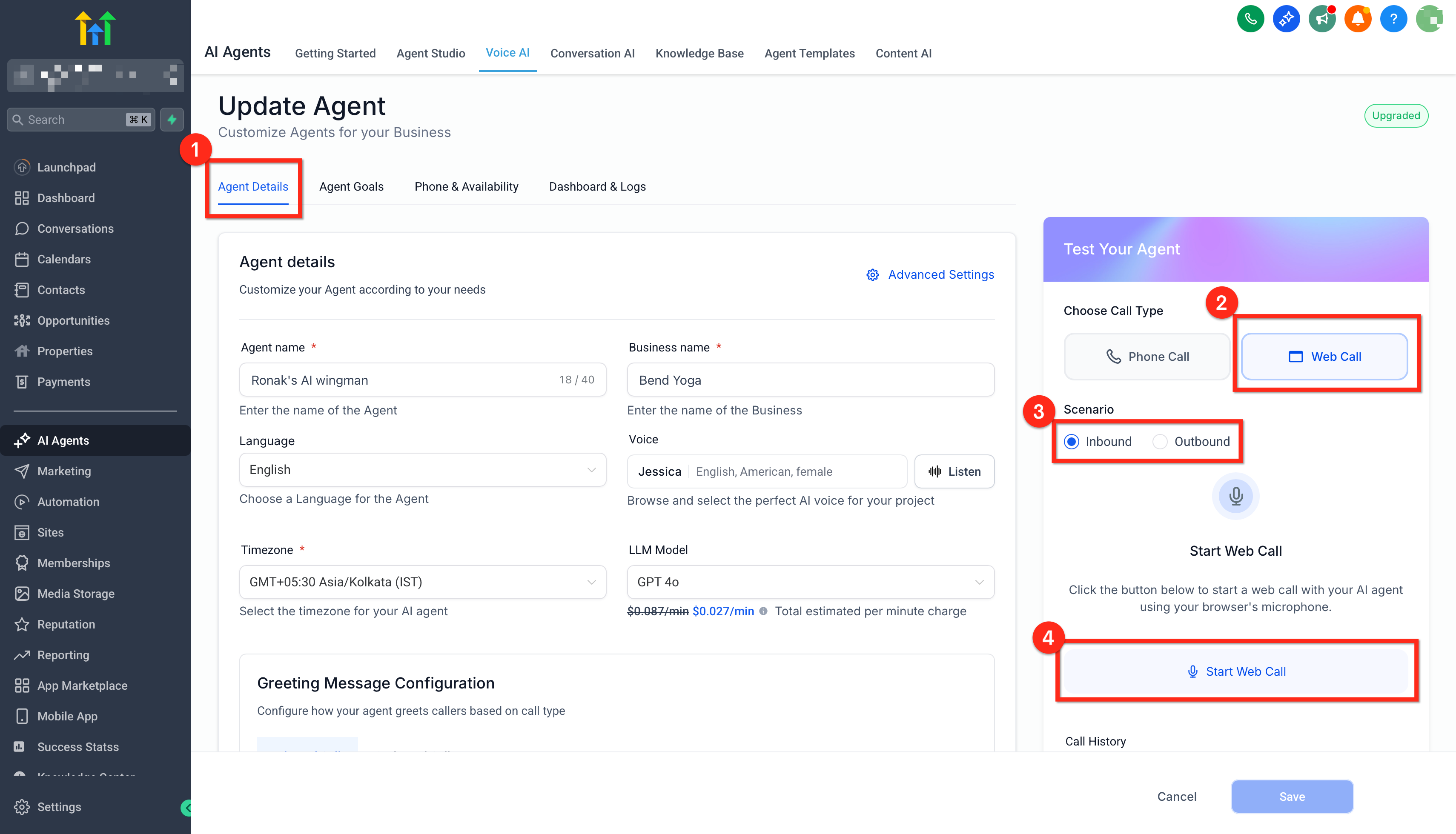The height and width of the screenshot is (834, 1456).
Task: Click the Advanced Settings gear icon
Action: point(872,275)
